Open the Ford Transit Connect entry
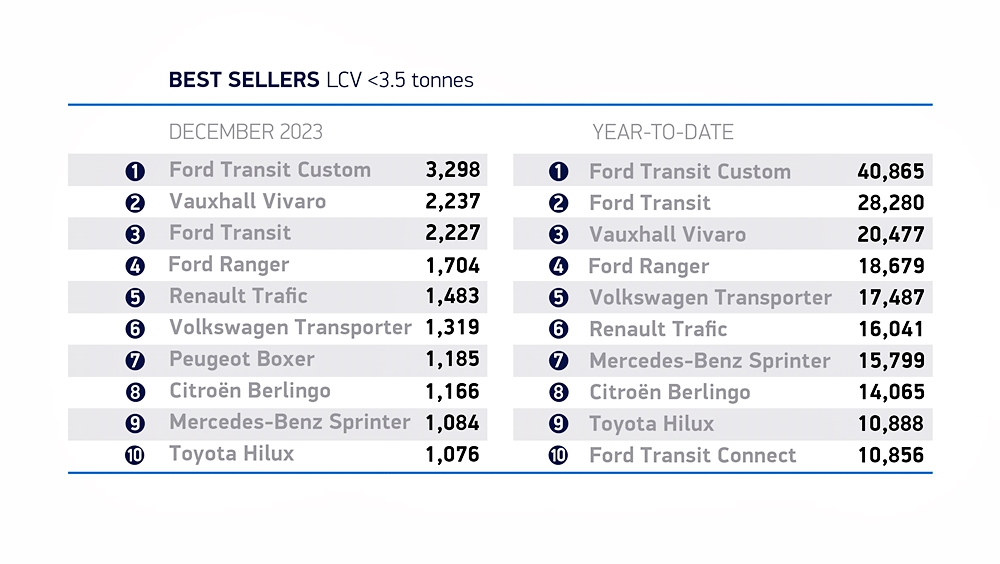 click(x=692, y=456)
